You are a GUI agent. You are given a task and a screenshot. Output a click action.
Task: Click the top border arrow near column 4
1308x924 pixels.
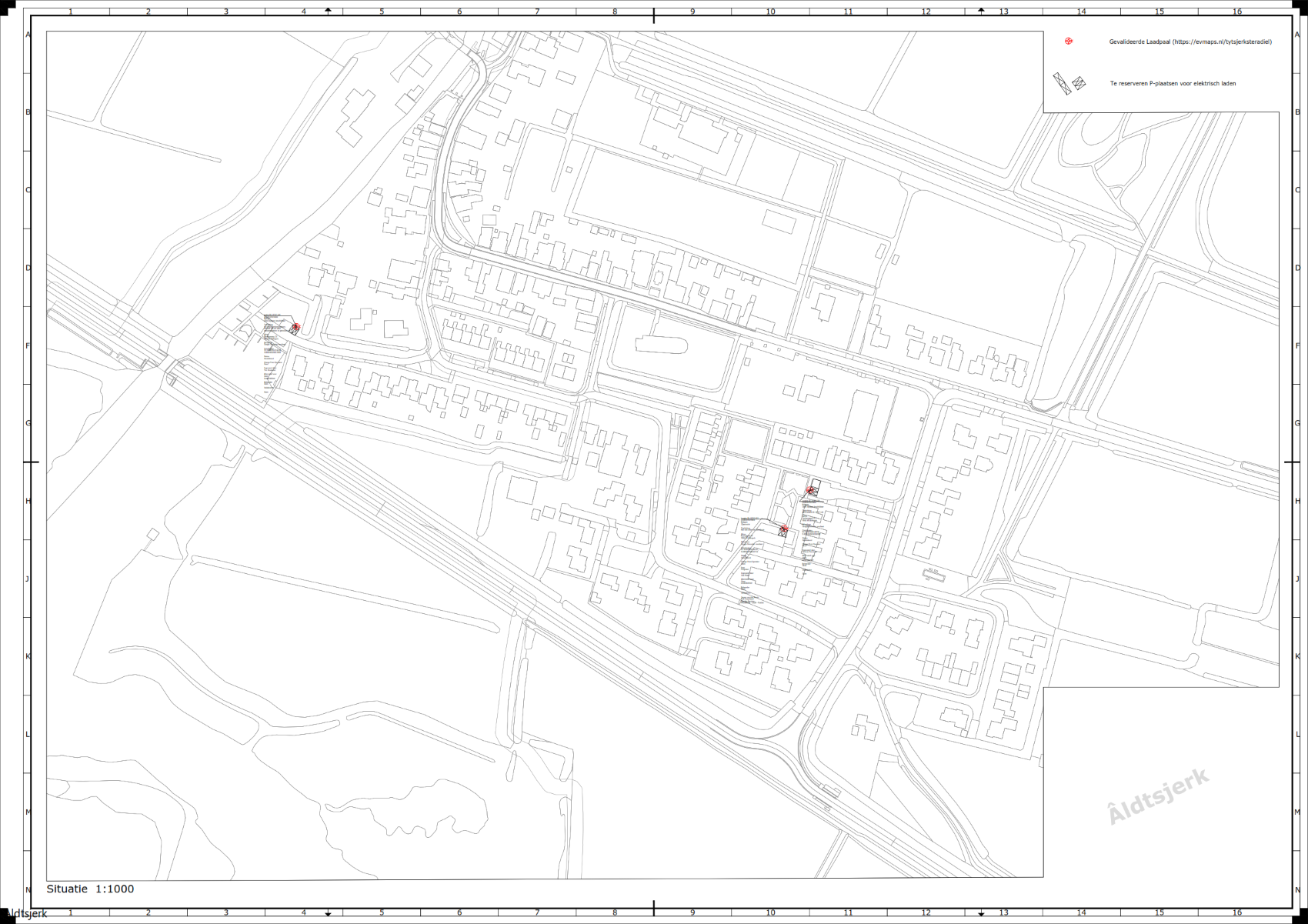tap(329, 11)
